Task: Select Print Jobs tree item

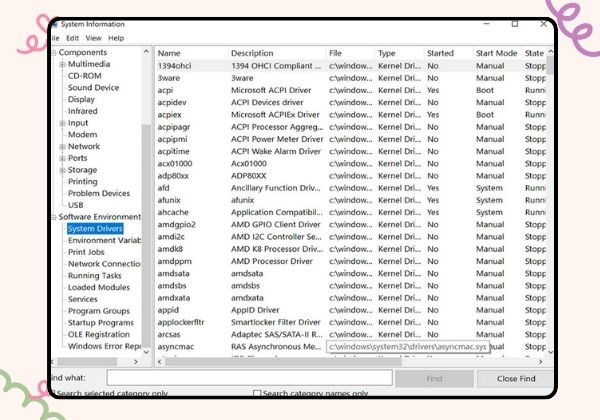Action: click(86, 252)
